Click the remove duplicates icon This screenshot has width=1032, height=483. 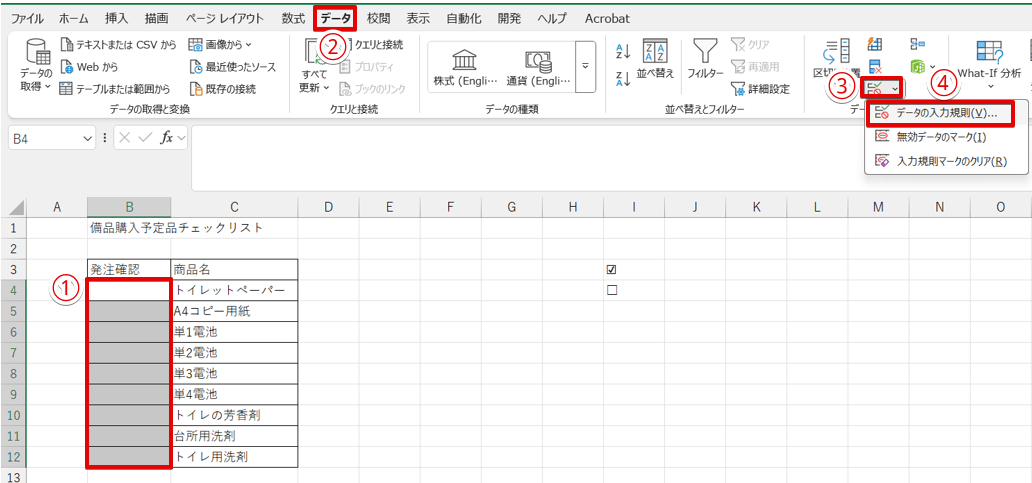click(875, 66)
